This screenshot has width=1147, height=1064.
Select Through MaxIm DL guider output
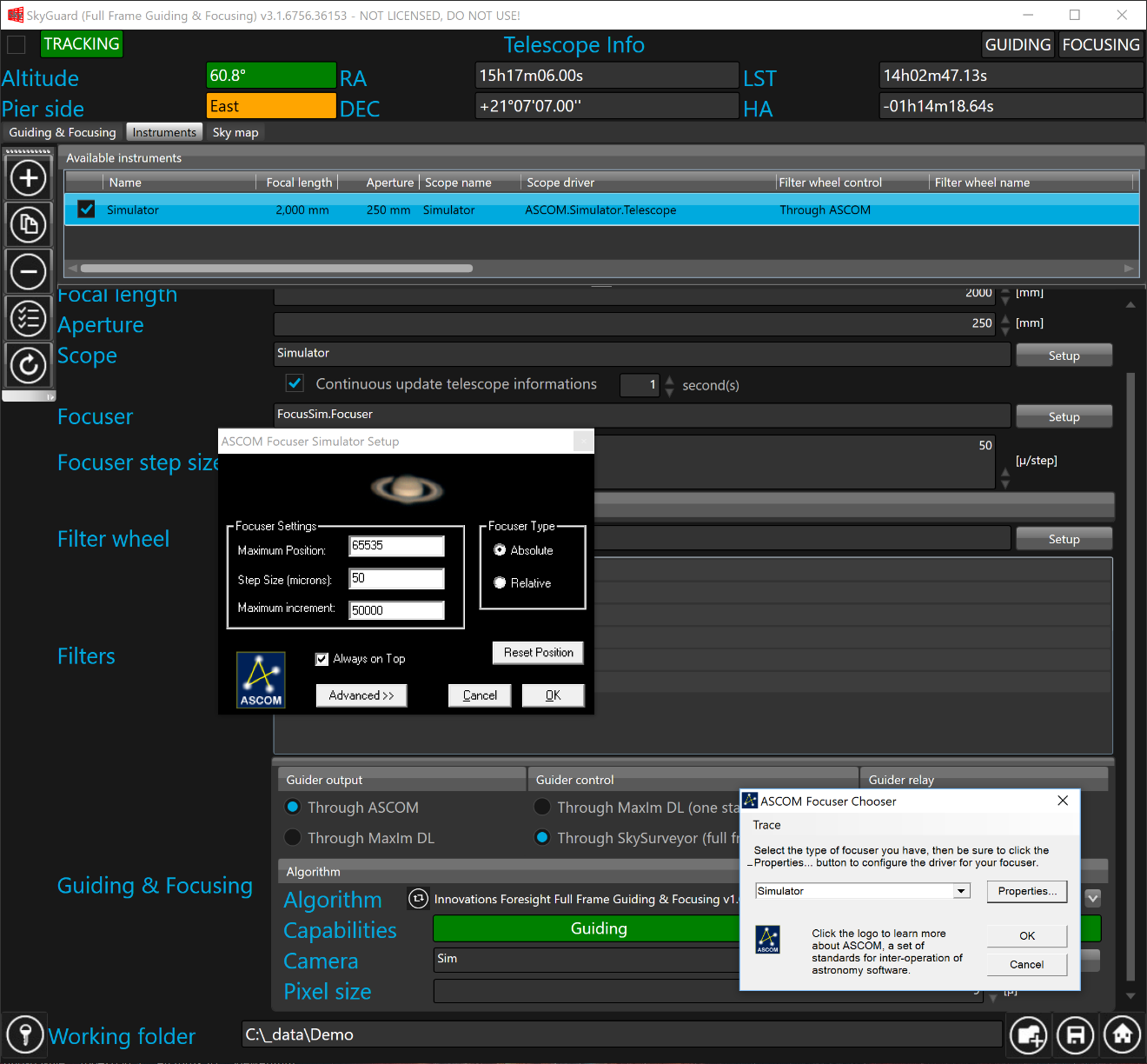293,837
